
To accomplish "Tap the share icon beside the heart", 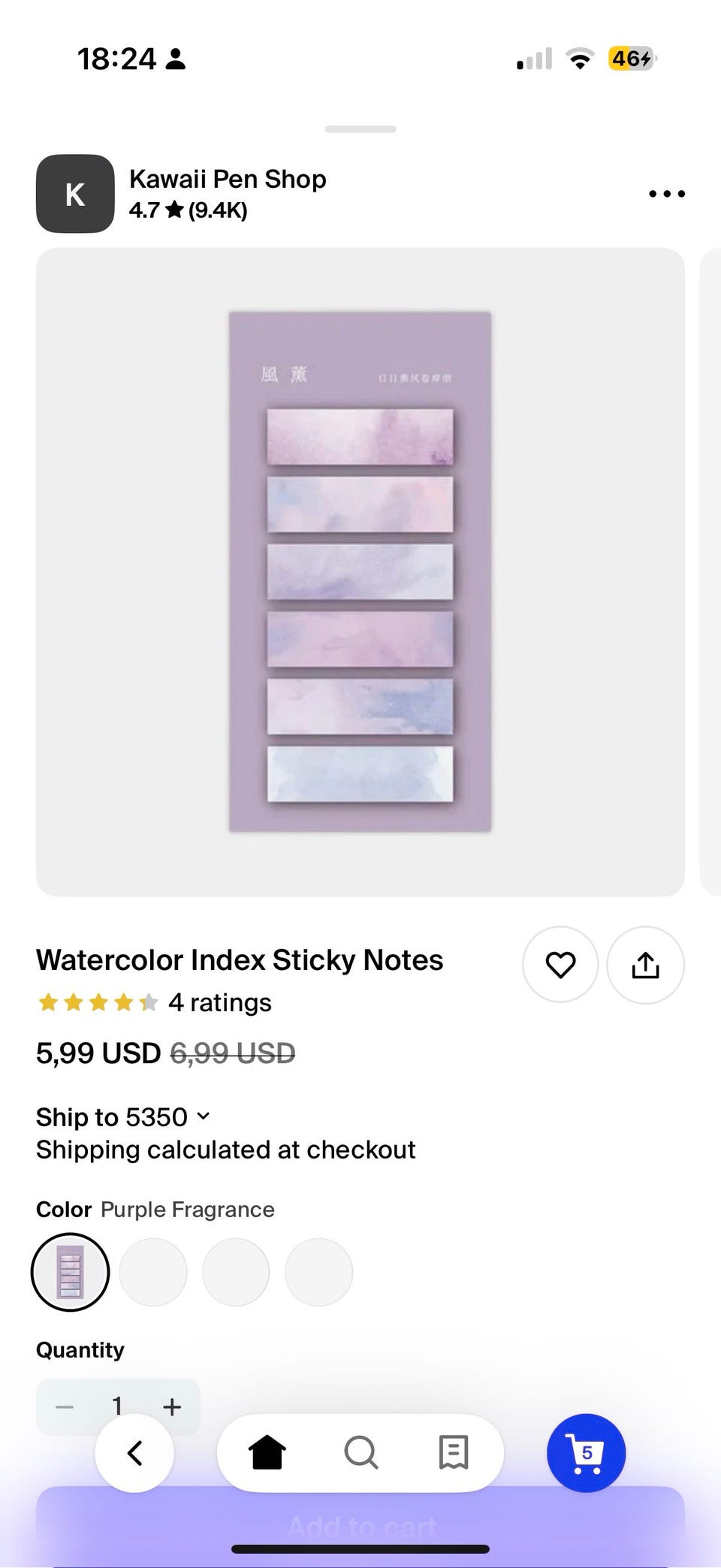I will (645, 965).
